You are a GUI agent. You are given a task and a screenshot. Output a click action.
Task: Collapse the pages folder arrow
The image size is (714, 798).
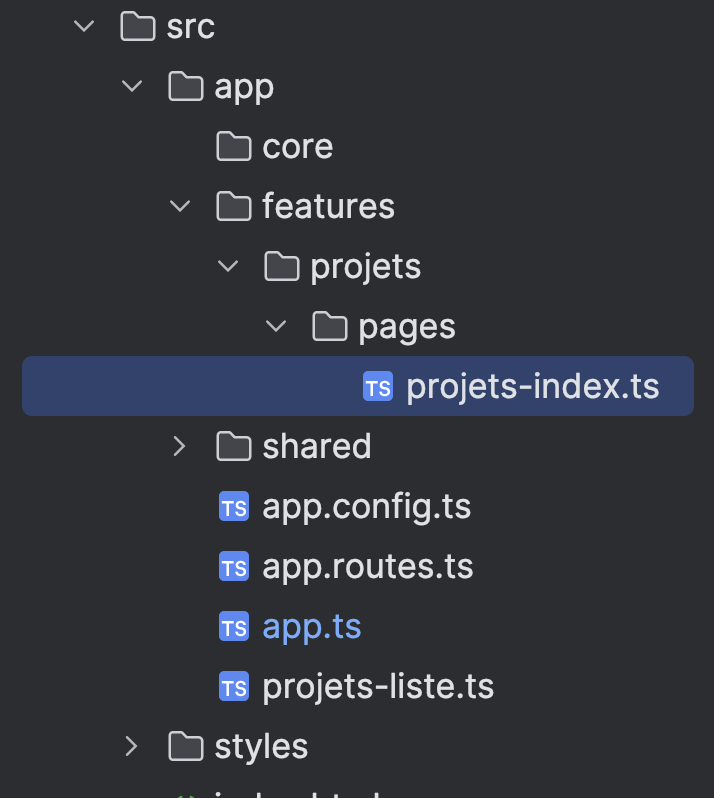click(276, 326)
